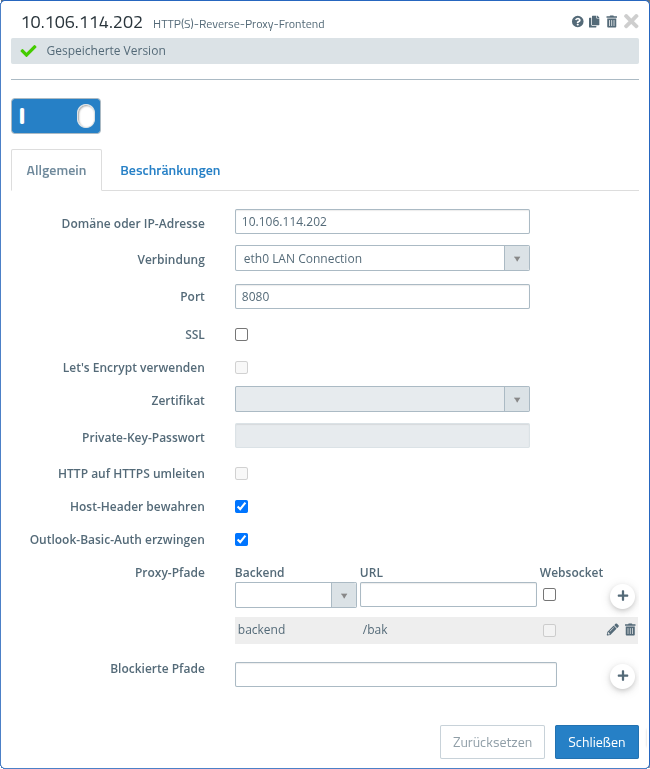Uncheck Host-Header bewahren
The width and height of the screenshot is (650, 769).
(x=241, y=507)
